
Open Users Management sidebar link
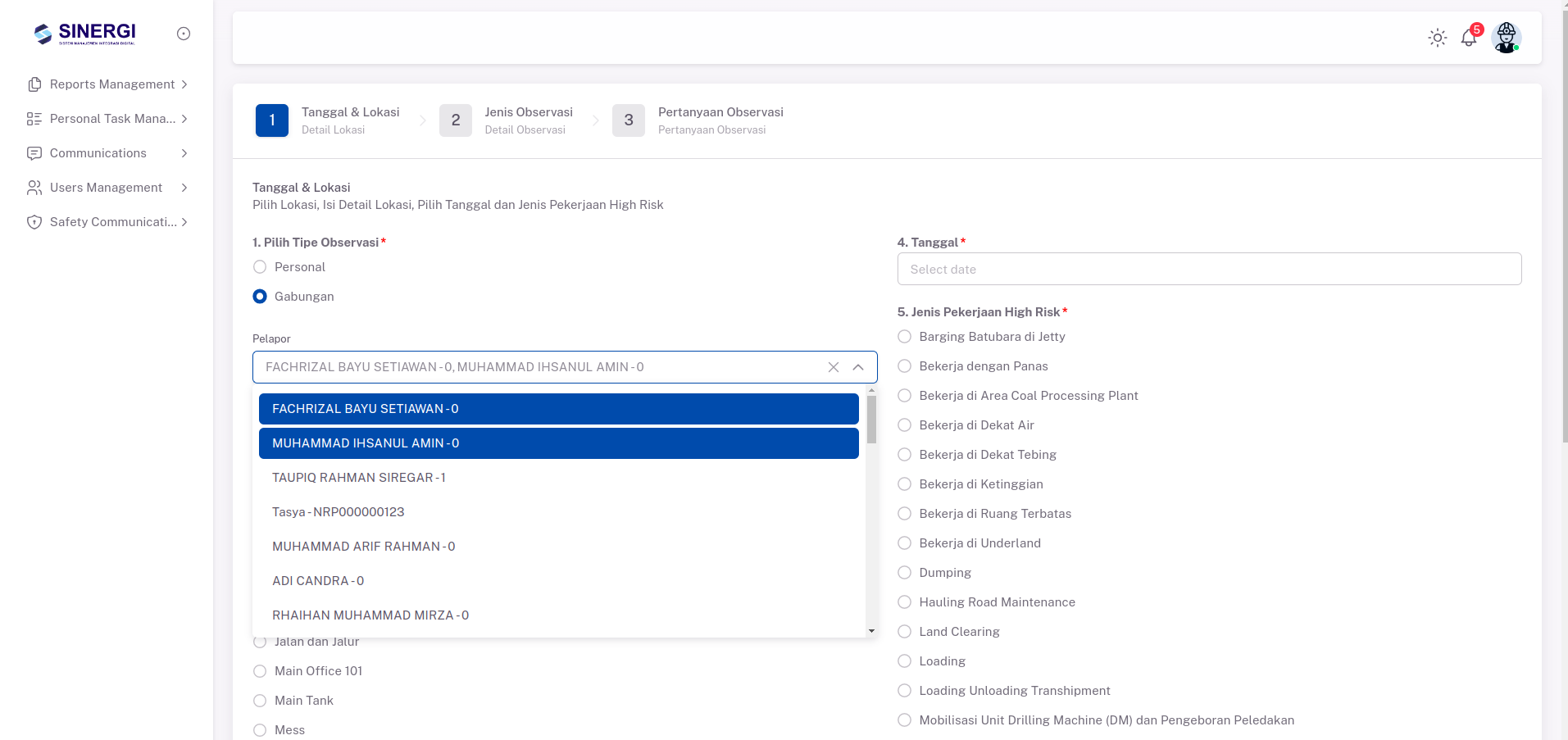[107, 188]
